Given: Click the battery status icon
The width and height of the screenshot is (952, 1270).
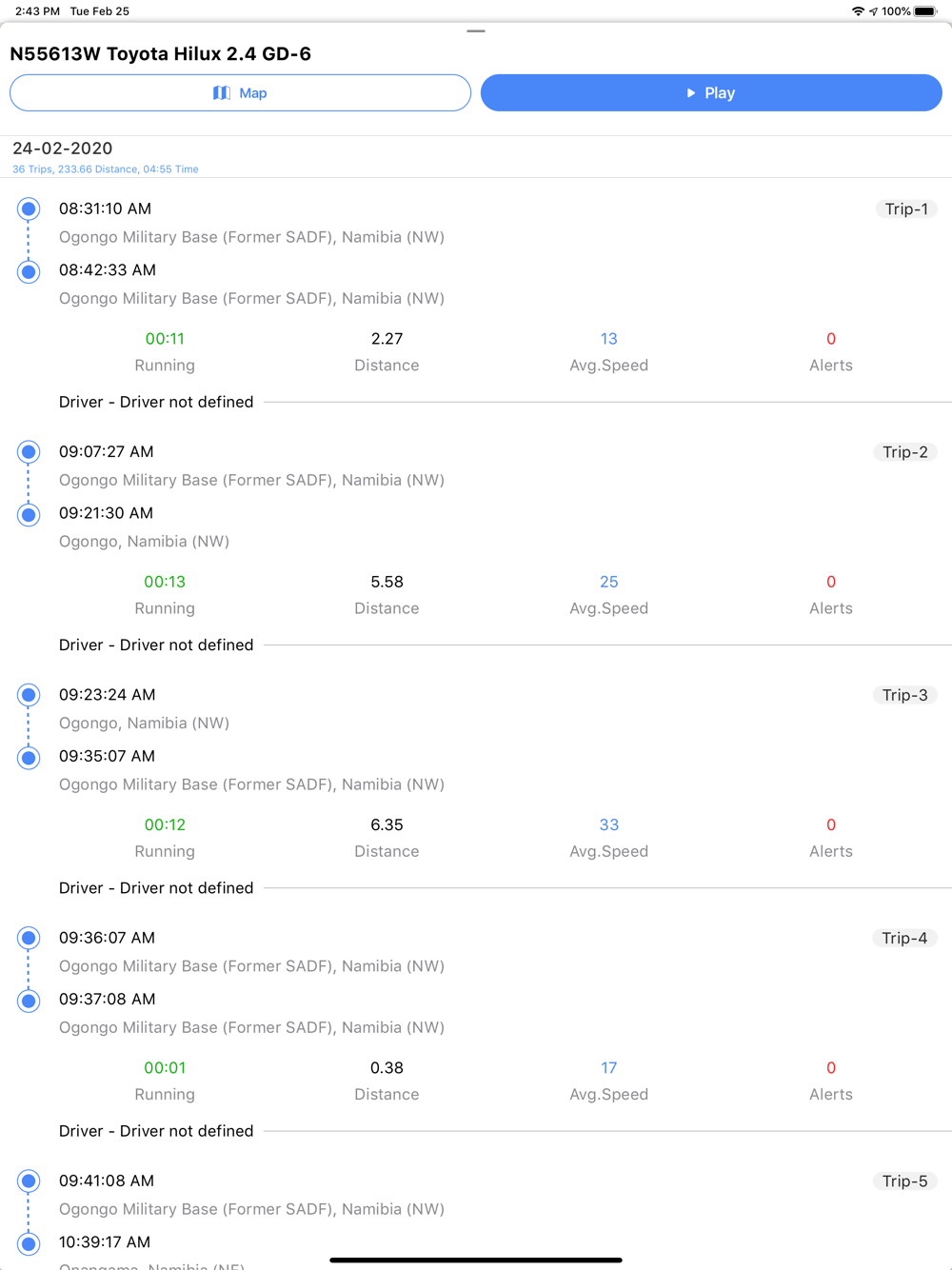Looking at the screenshot, I should 925,11.
